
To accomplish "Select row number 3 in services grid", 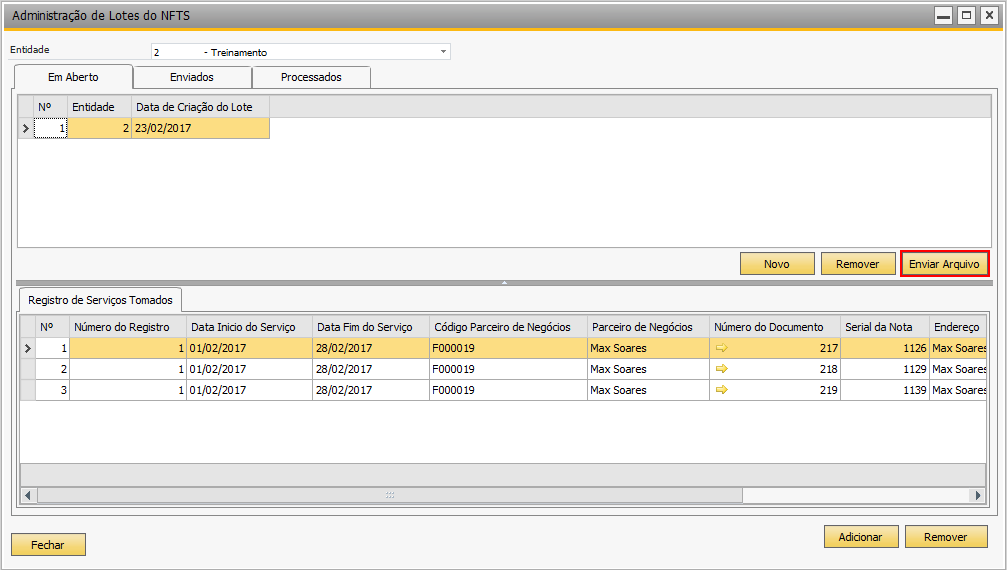I will click(52, 390).
